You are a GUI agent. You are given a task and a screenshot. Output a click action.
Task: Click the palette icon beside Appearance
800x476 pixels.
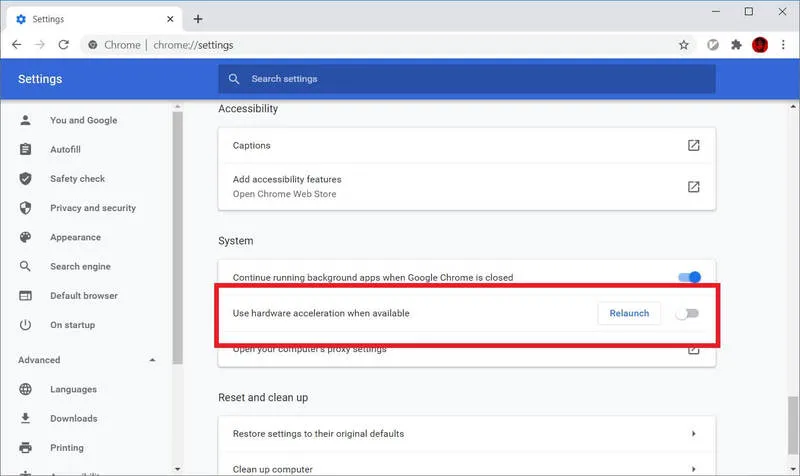(25, 237)
